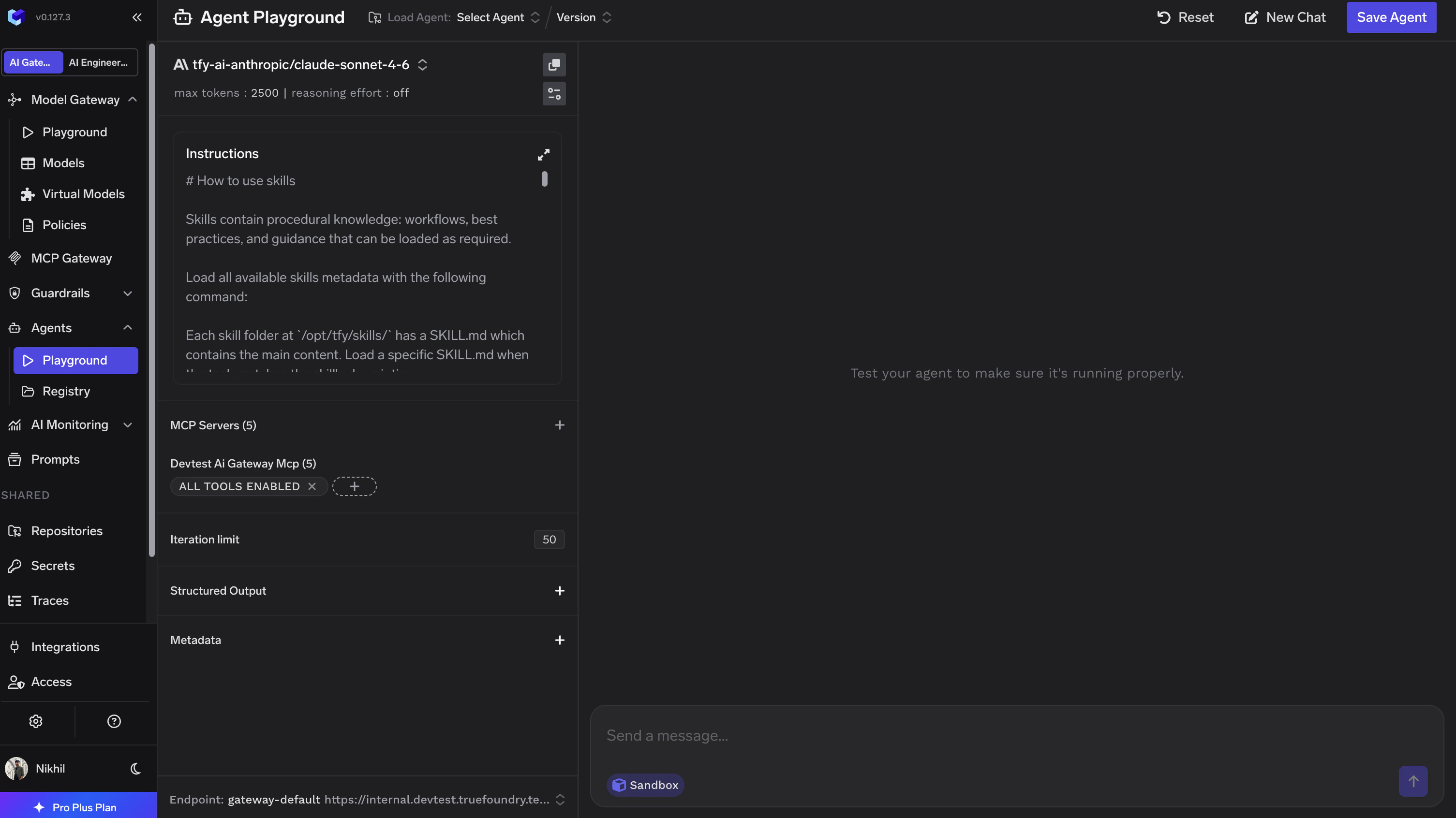Open the Version selector dropdown

(x=584, y=17)
